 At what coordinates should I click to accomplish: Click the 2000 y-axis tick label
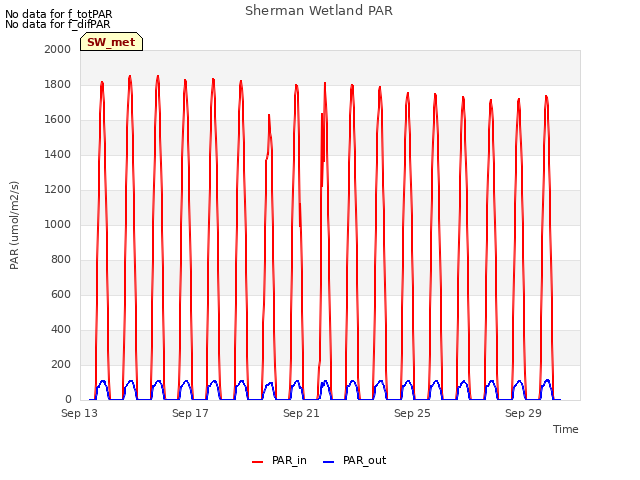(58, 49)
